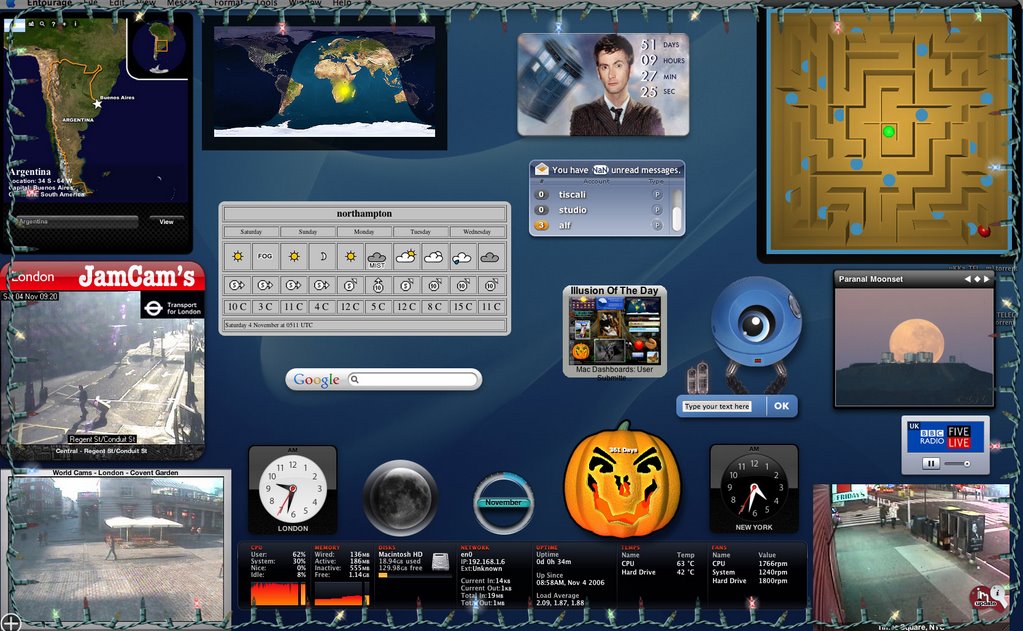Click the moon phase widget
Viewport: 1023px width, 631px height.
coord(400,497)
